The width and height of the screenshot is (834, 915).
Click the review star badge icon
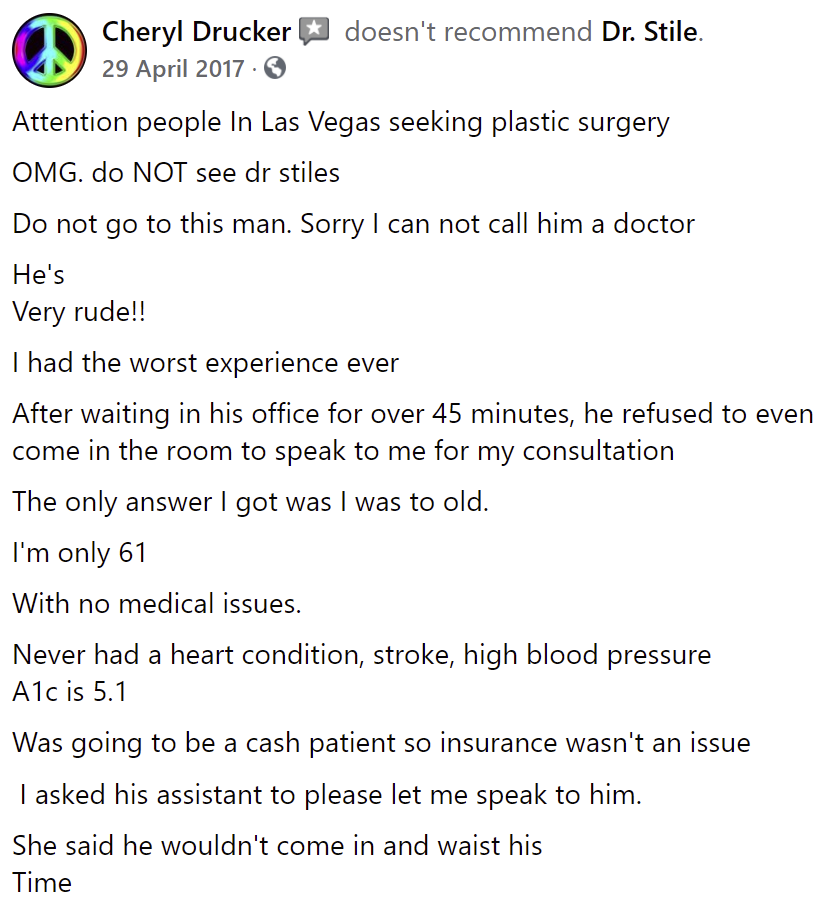click(x=314, y=32)
